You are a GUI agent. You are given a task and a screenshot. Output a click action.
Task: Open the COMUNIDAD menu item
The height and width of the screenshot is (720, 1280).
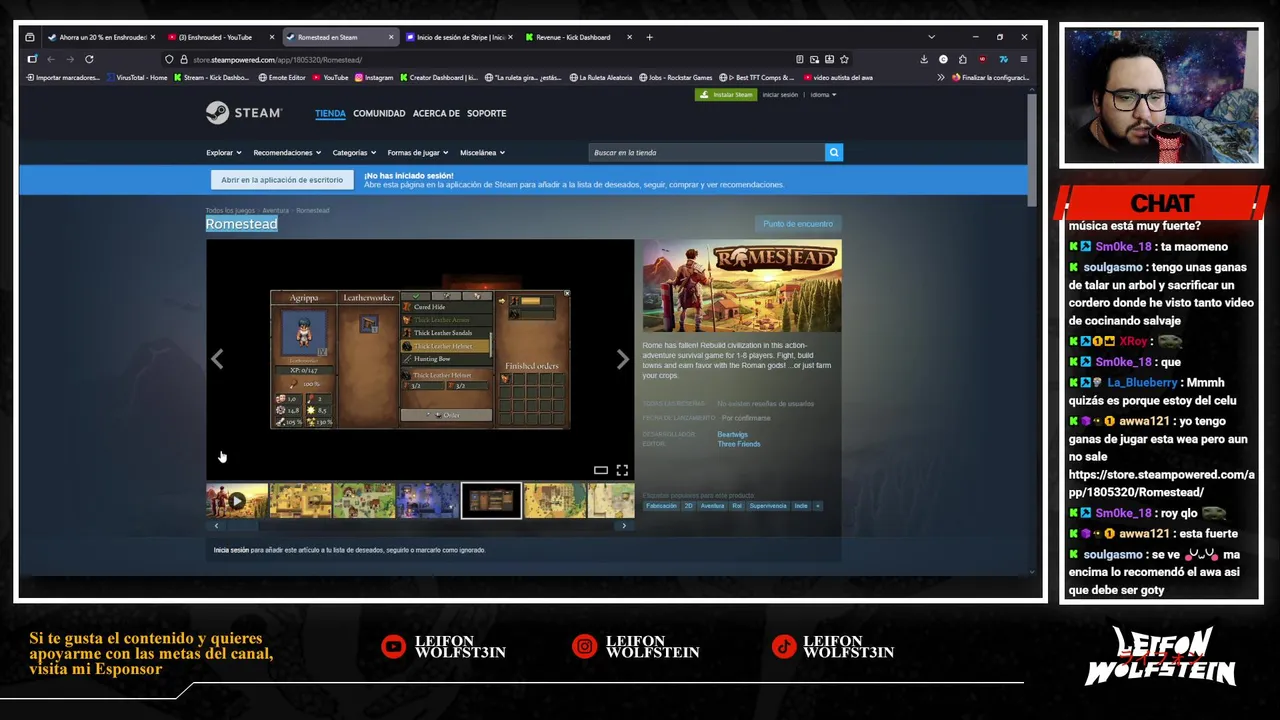tap(379, 113)
